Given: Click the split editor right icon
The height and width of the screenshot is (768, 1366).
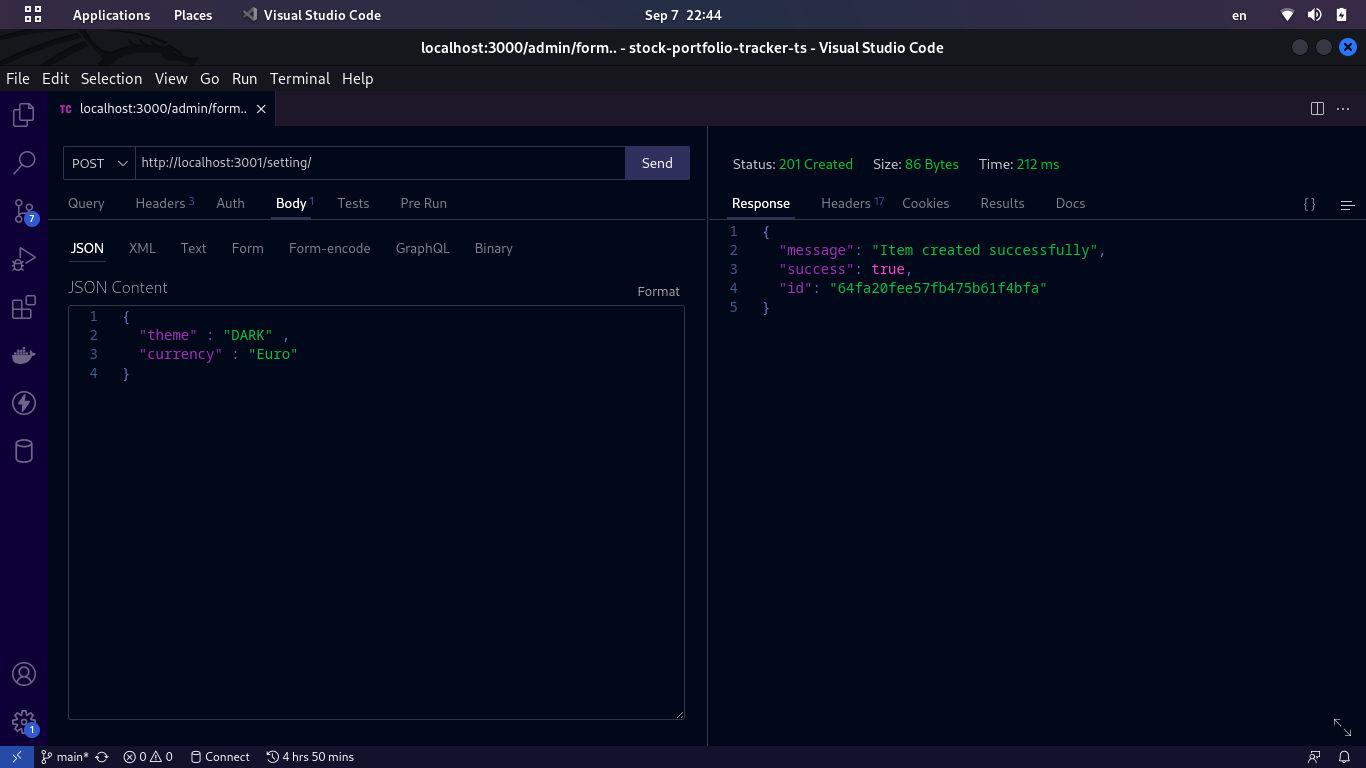Looking at the screenshot, I should 1317,108.
